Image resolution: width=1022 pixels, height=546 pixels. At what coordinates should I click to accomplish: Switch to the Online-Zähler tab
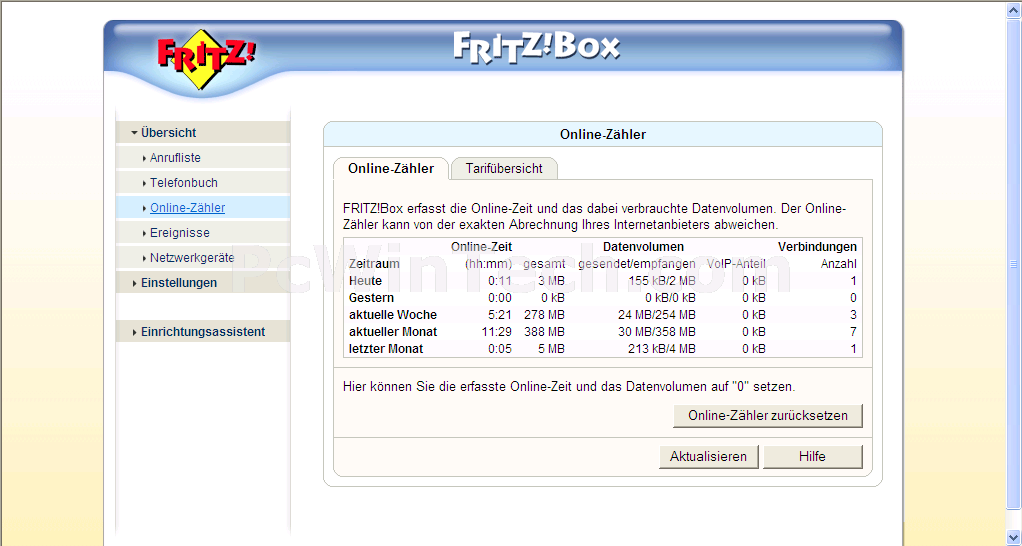click(x=391, y=168)
